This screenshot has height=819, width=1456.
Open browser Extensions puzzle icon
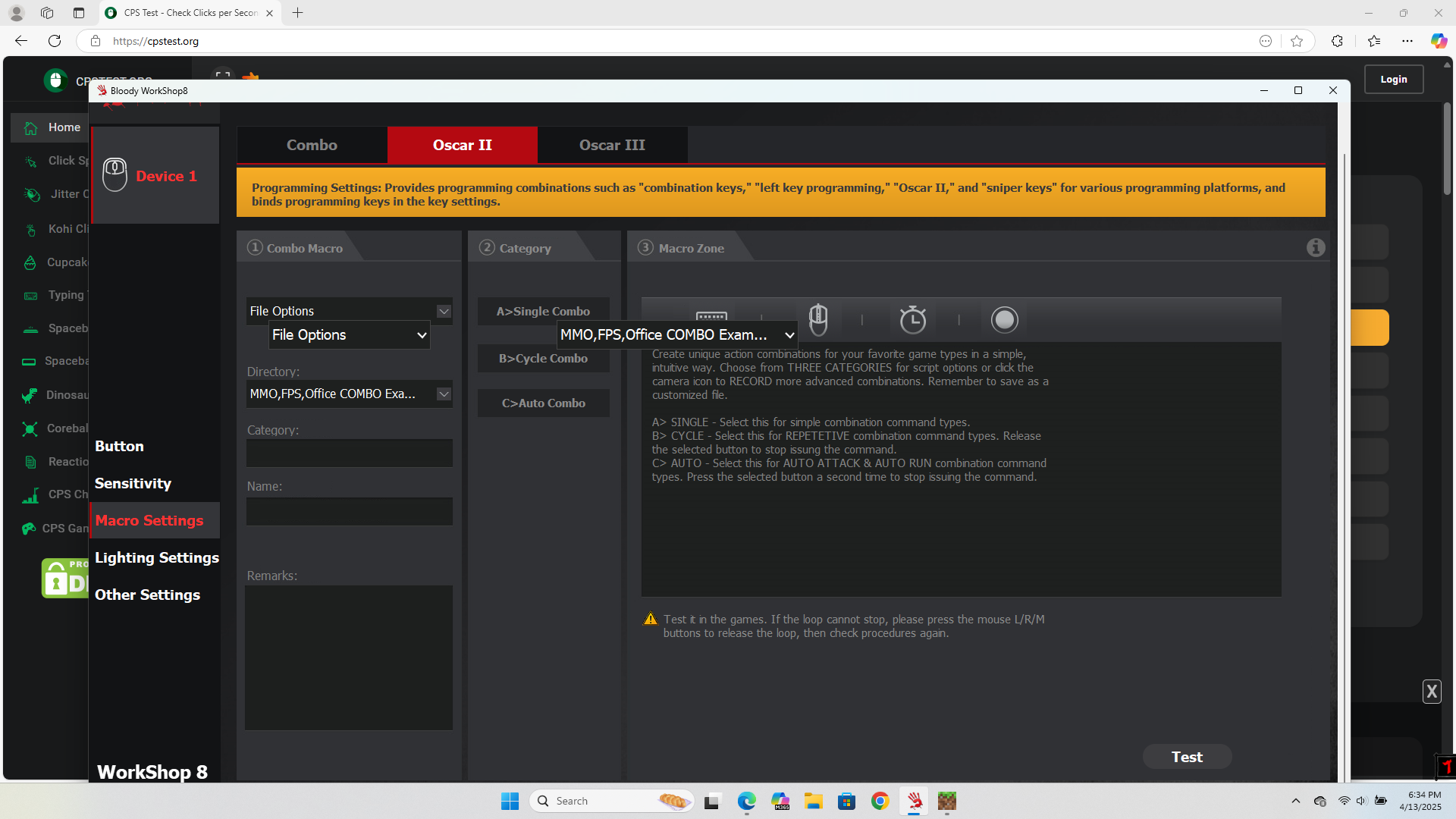(x=1337, y=41)
